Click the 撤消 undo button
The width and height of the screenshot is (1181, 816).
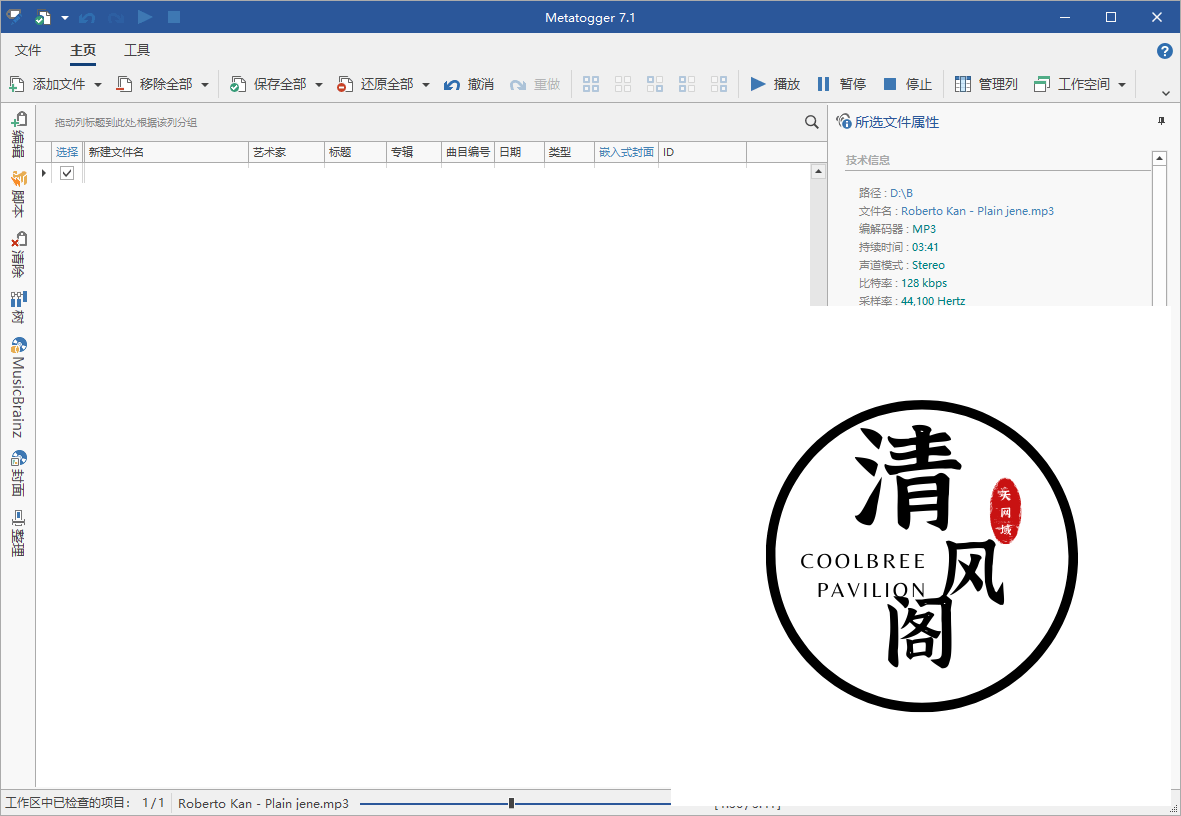click(468, 84)
